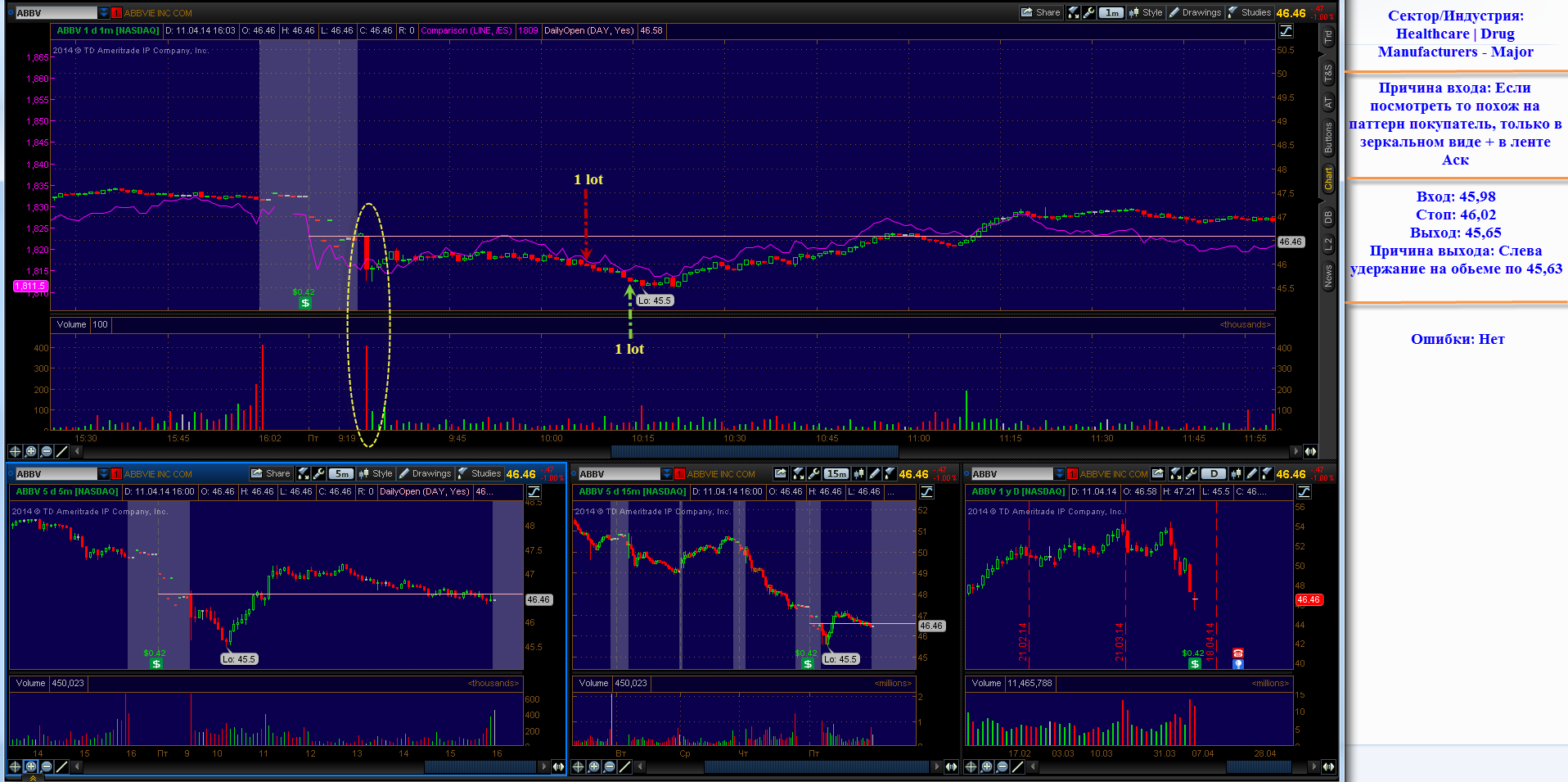Change the D timeframe selector

1214,473
